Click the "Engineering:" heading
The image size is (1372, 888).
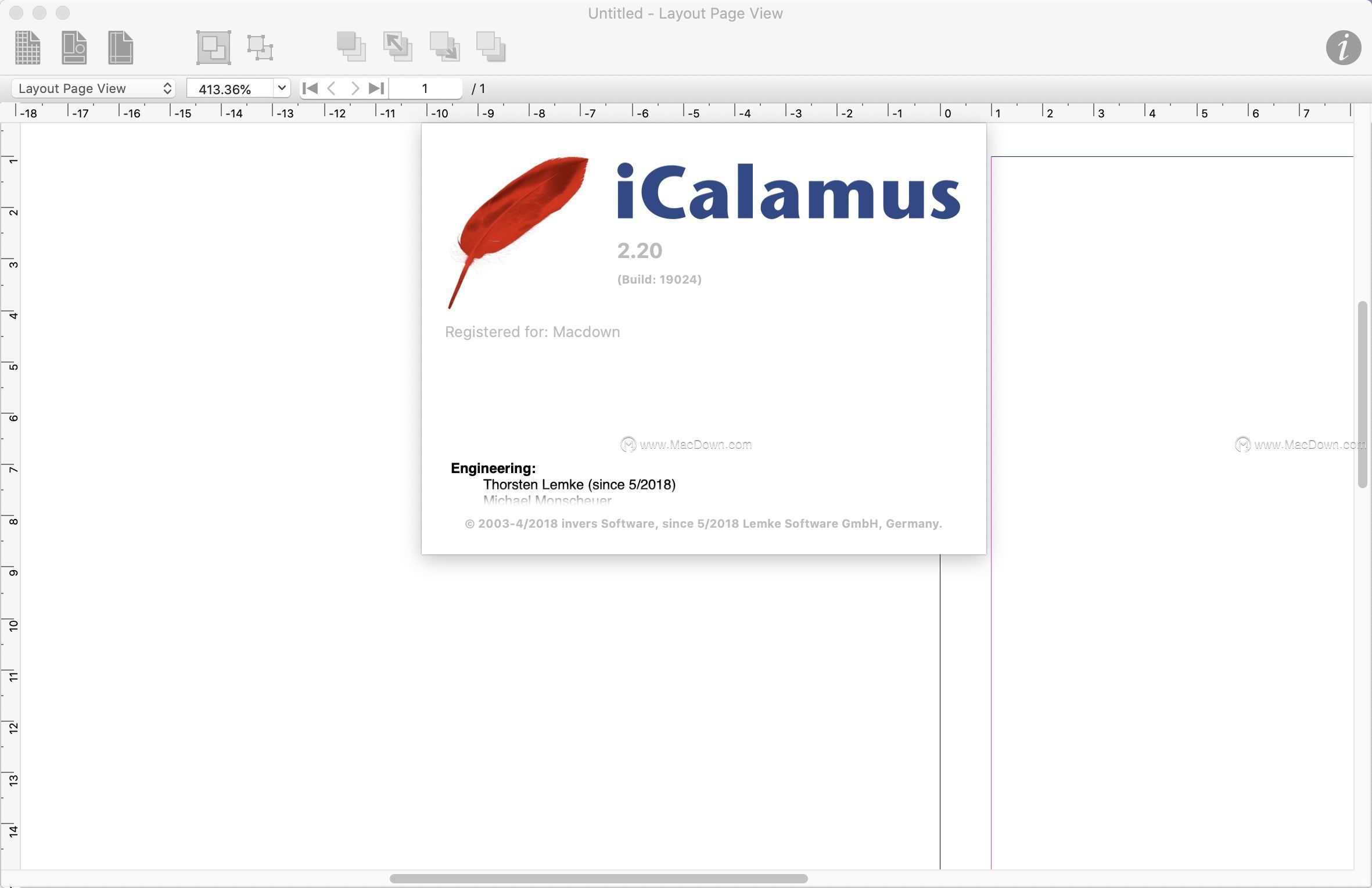coord(493,468)
